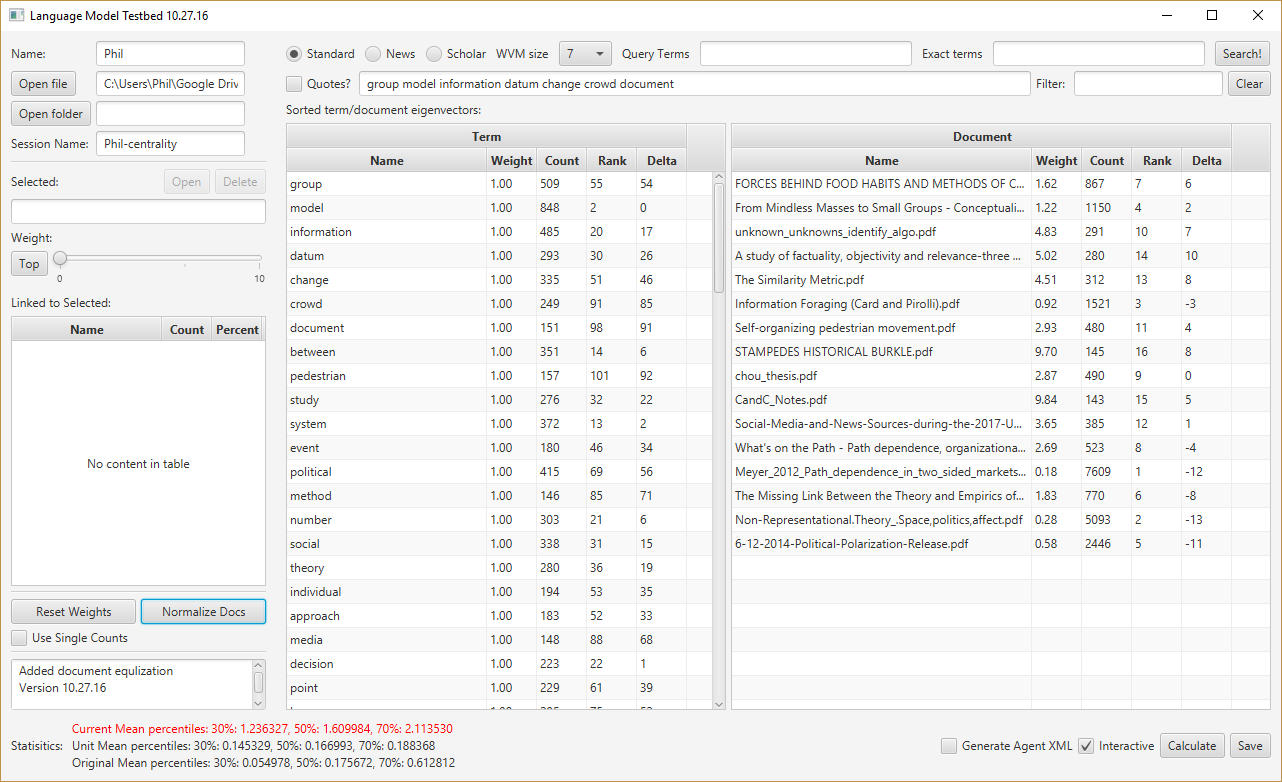The width and height of the screenshot is (1282, 782).
Task: Uncheck the Interactive checkbox
Action: [x=1086, y=746]
